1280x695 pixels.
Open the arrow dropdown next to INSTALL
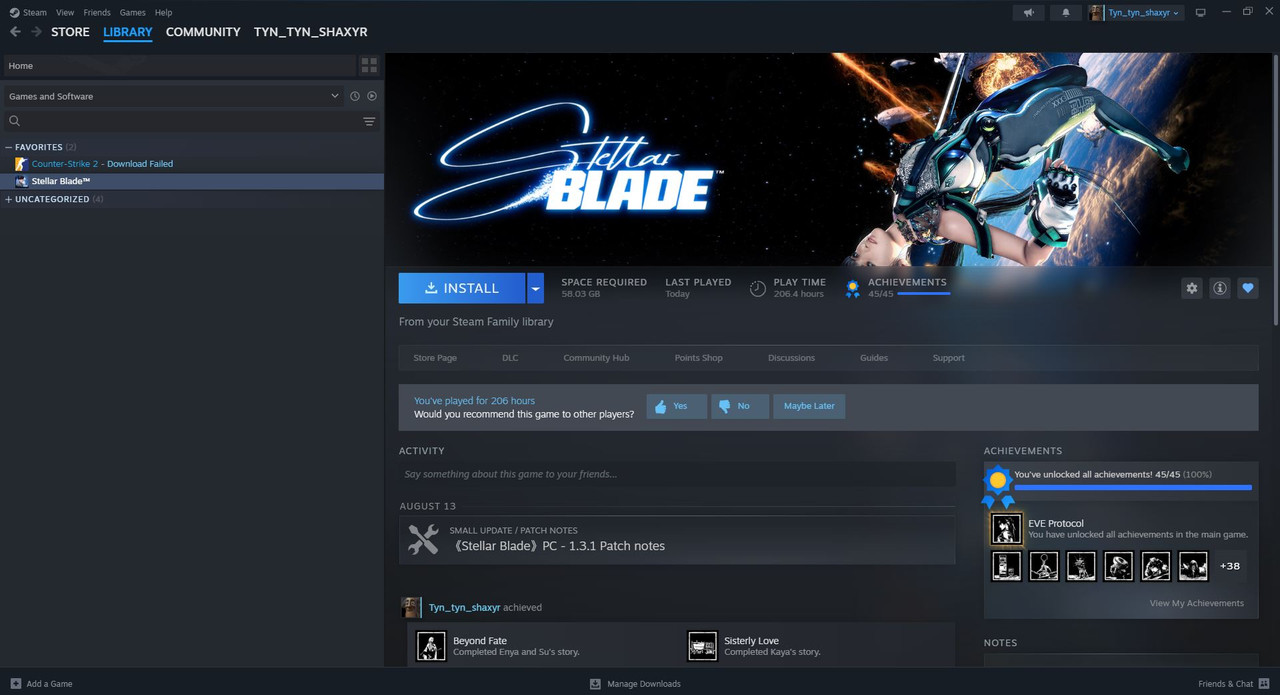point(535,288)
